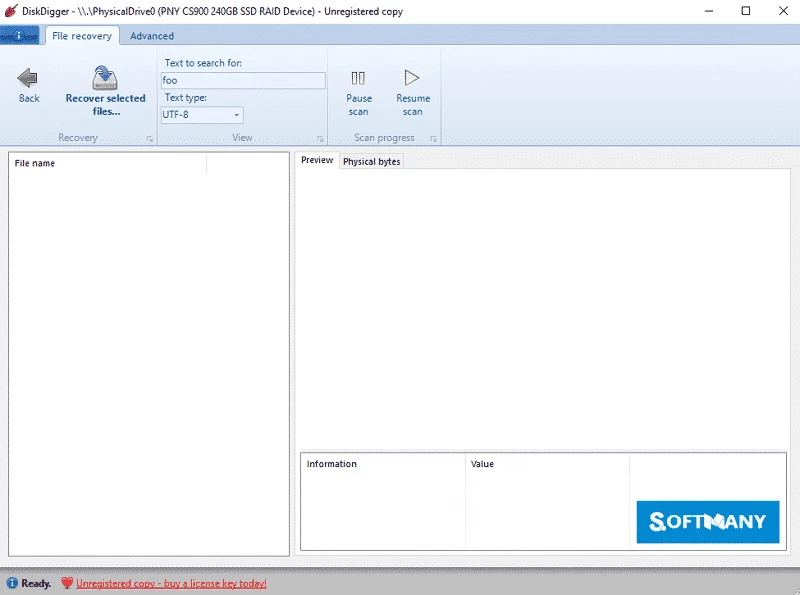Click the DiskDigger app icon in title bar

10,10
